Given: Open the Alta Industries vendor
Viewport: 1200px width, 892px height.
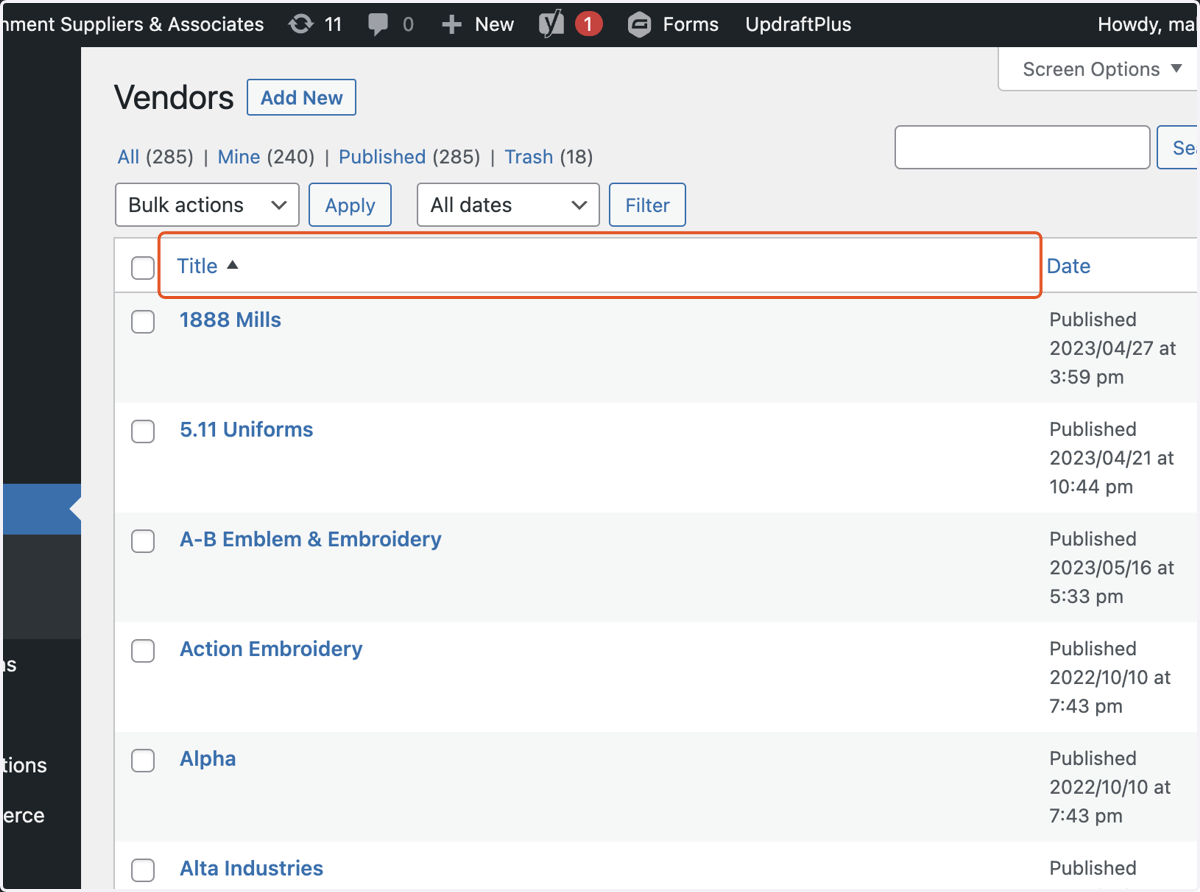Looking at the screenshot, I should 251,868.
